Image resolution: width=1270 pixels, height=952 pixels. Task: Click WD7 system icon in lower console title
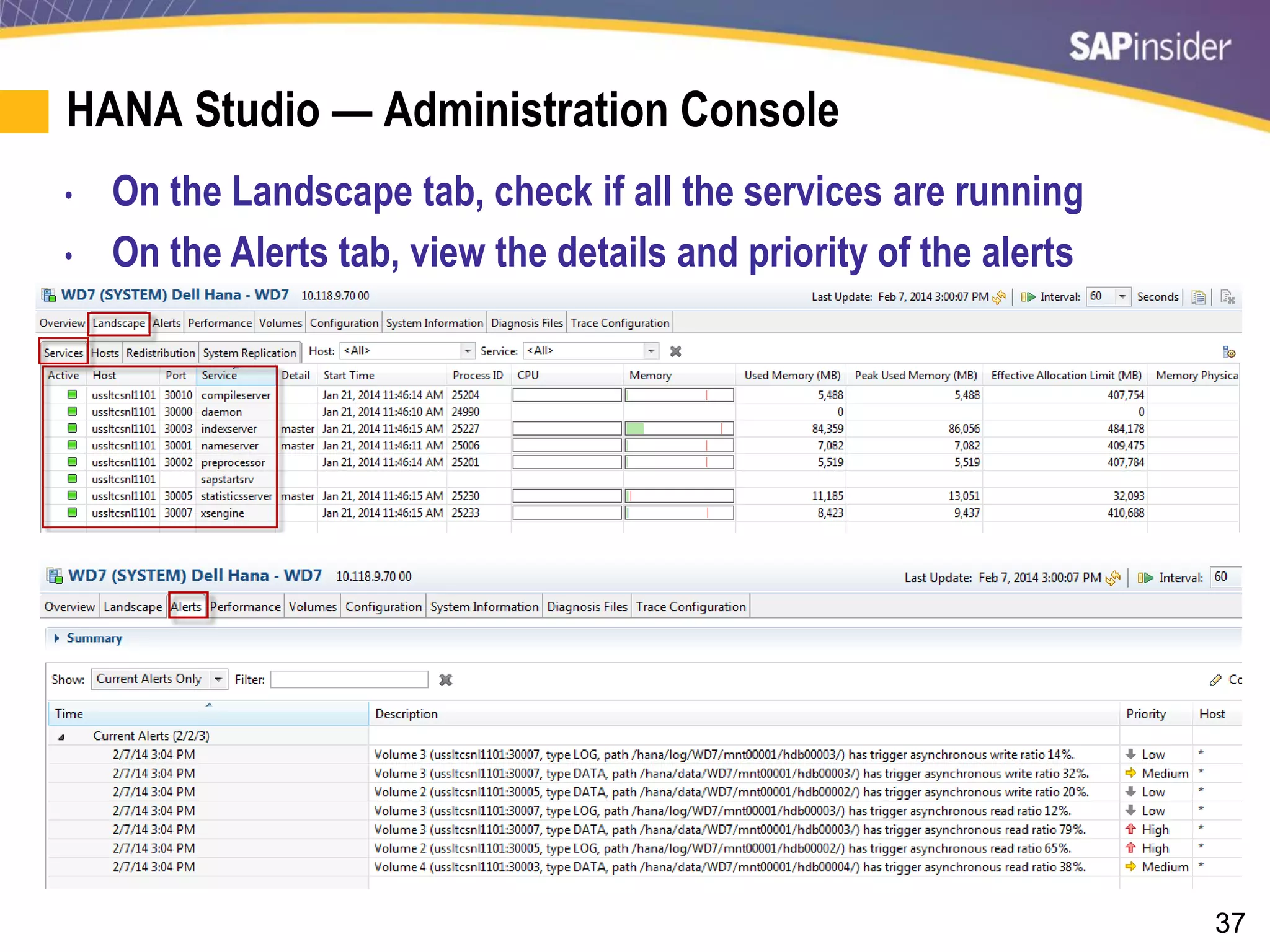[55, 576]
